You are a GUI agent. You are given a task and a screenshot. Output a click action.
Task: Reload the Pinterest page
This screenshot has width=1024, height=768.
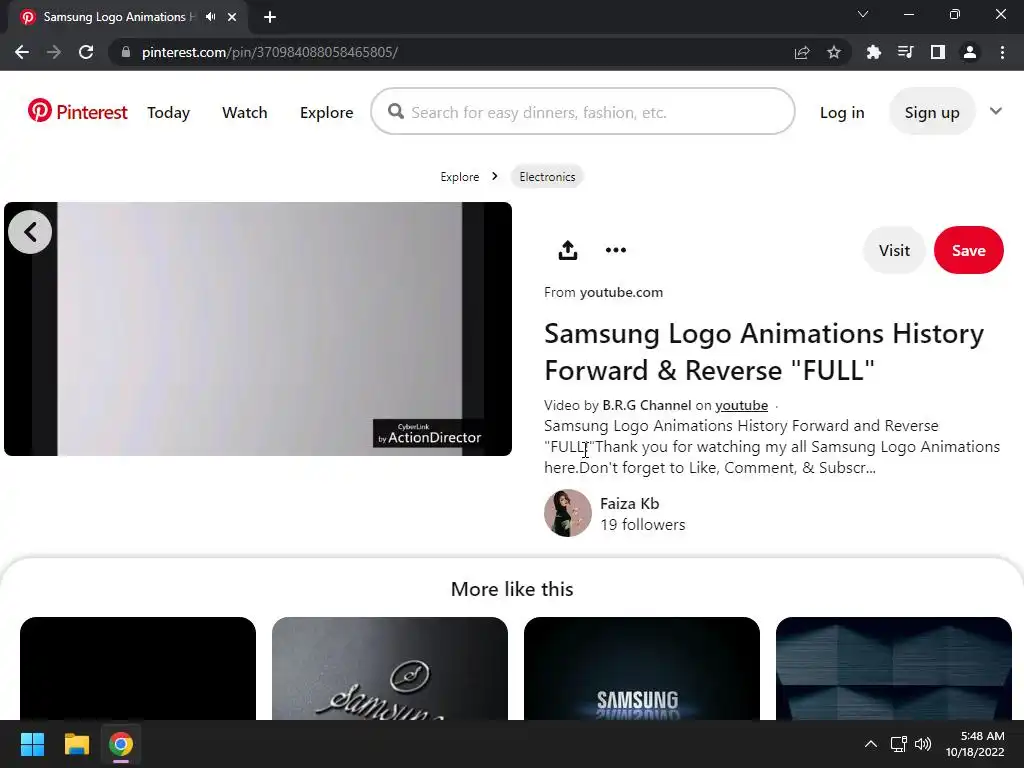pos(86,52)
